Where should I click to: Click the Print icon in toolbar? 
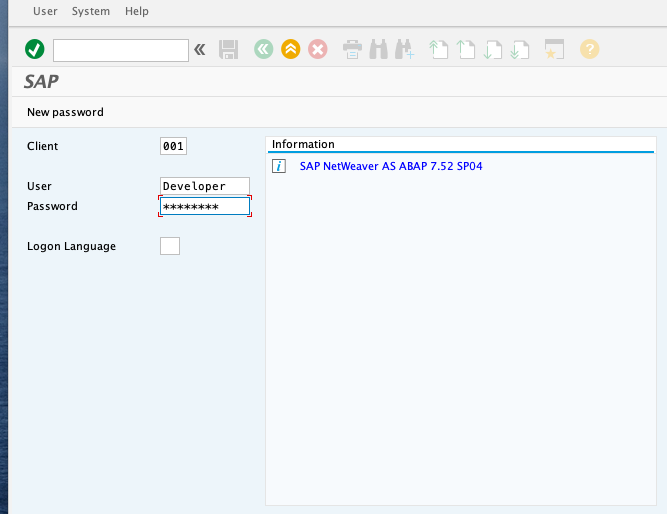(352, 49)
